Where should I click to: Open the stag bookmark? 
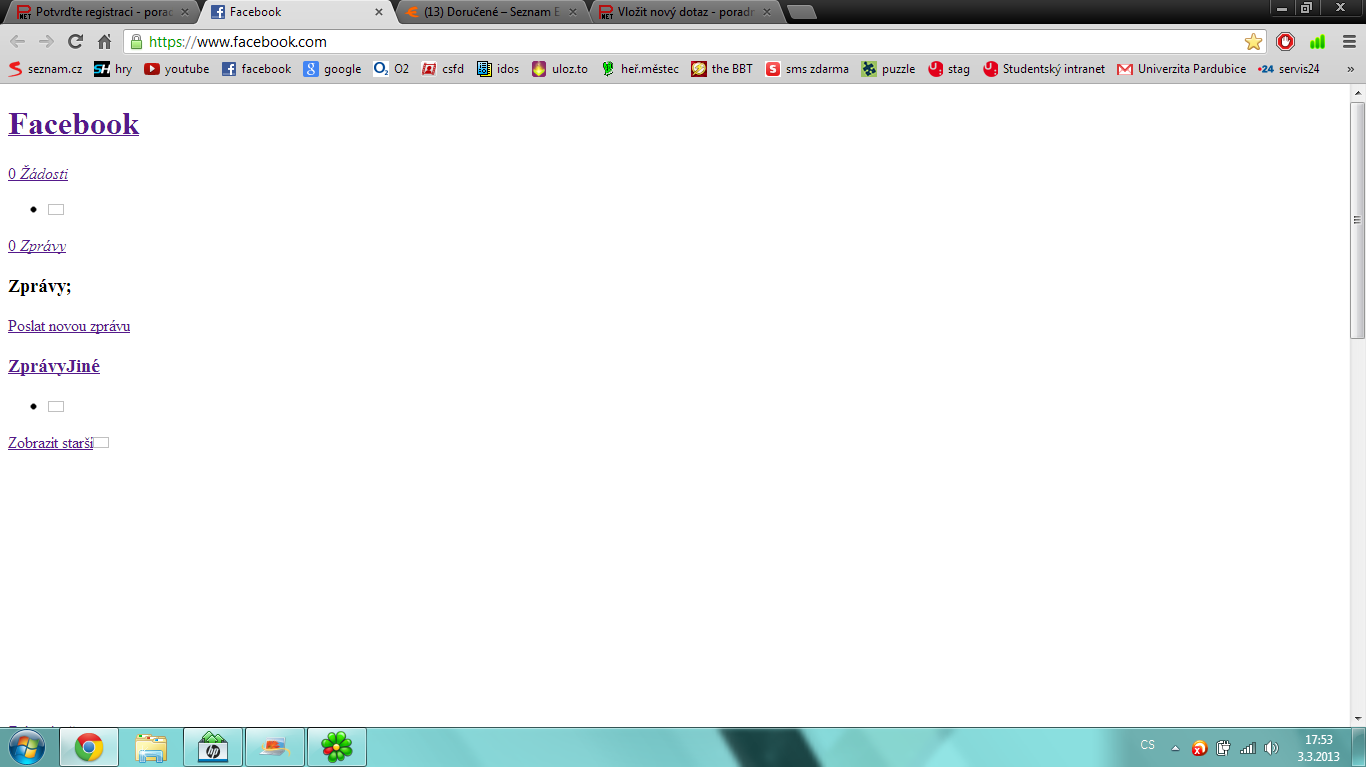click(x=949, y=69)
